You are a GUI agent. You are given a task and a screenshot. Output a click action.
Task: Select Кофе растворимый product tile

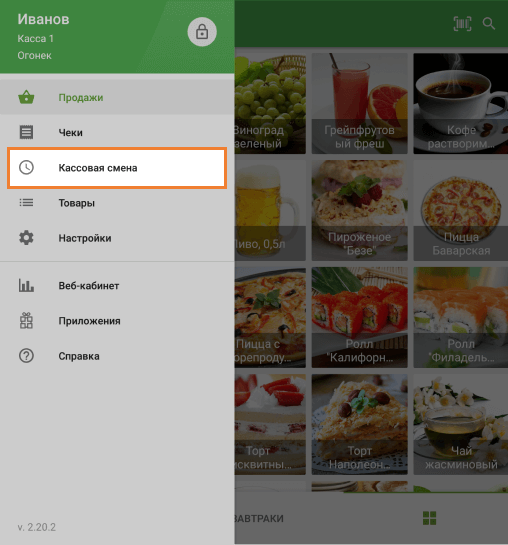(461, 104)
